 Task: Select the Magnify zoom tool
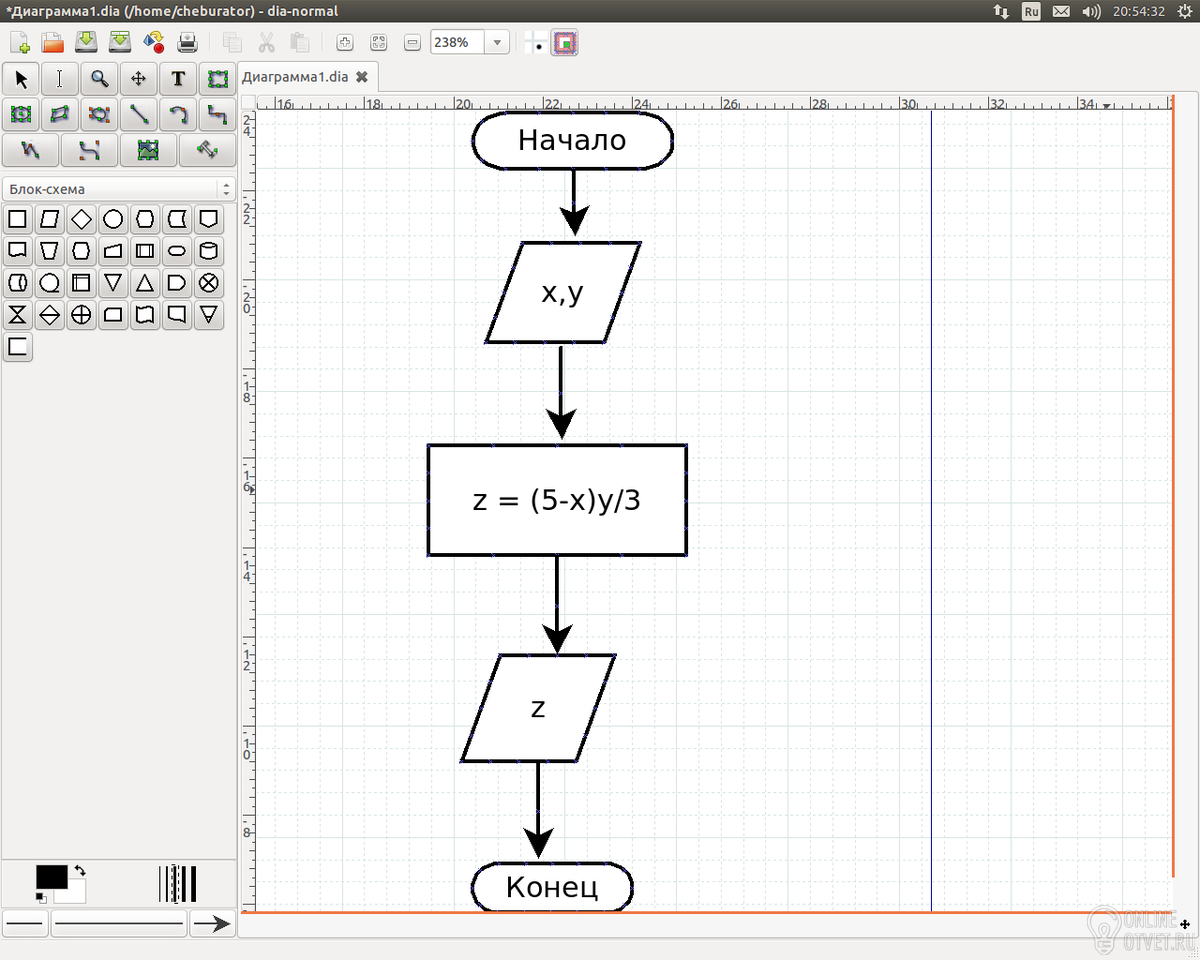pos(99,79)
